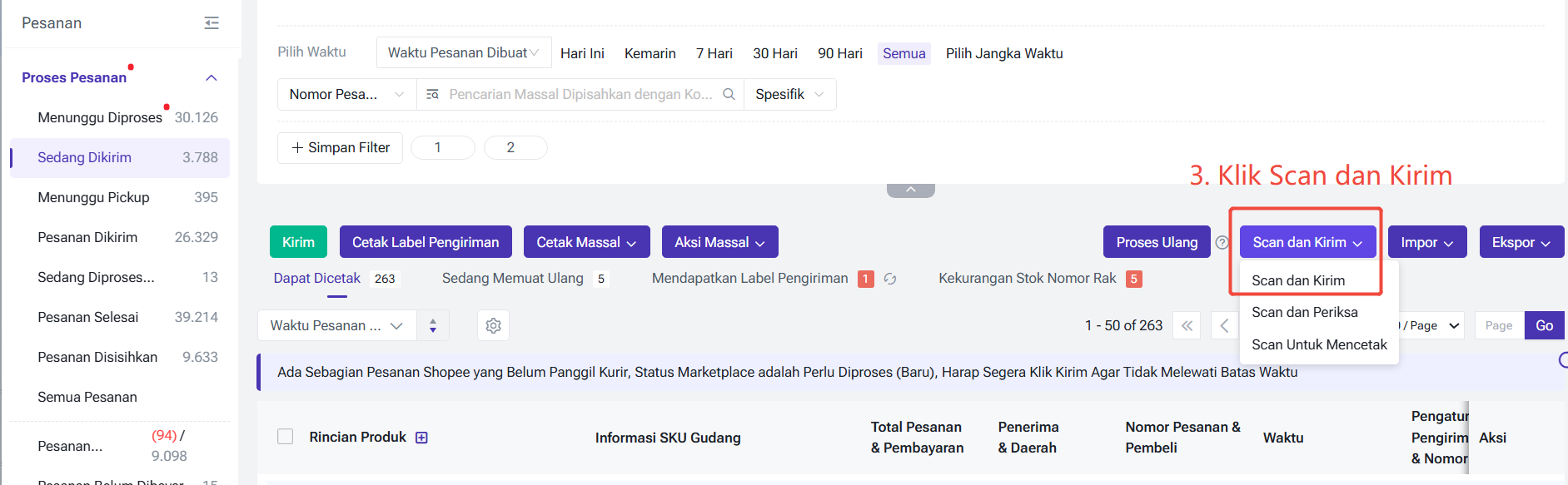The image size is (1568, 485).
Task: Collapse the filter panel arrow handle
Action: click(911, 191)
